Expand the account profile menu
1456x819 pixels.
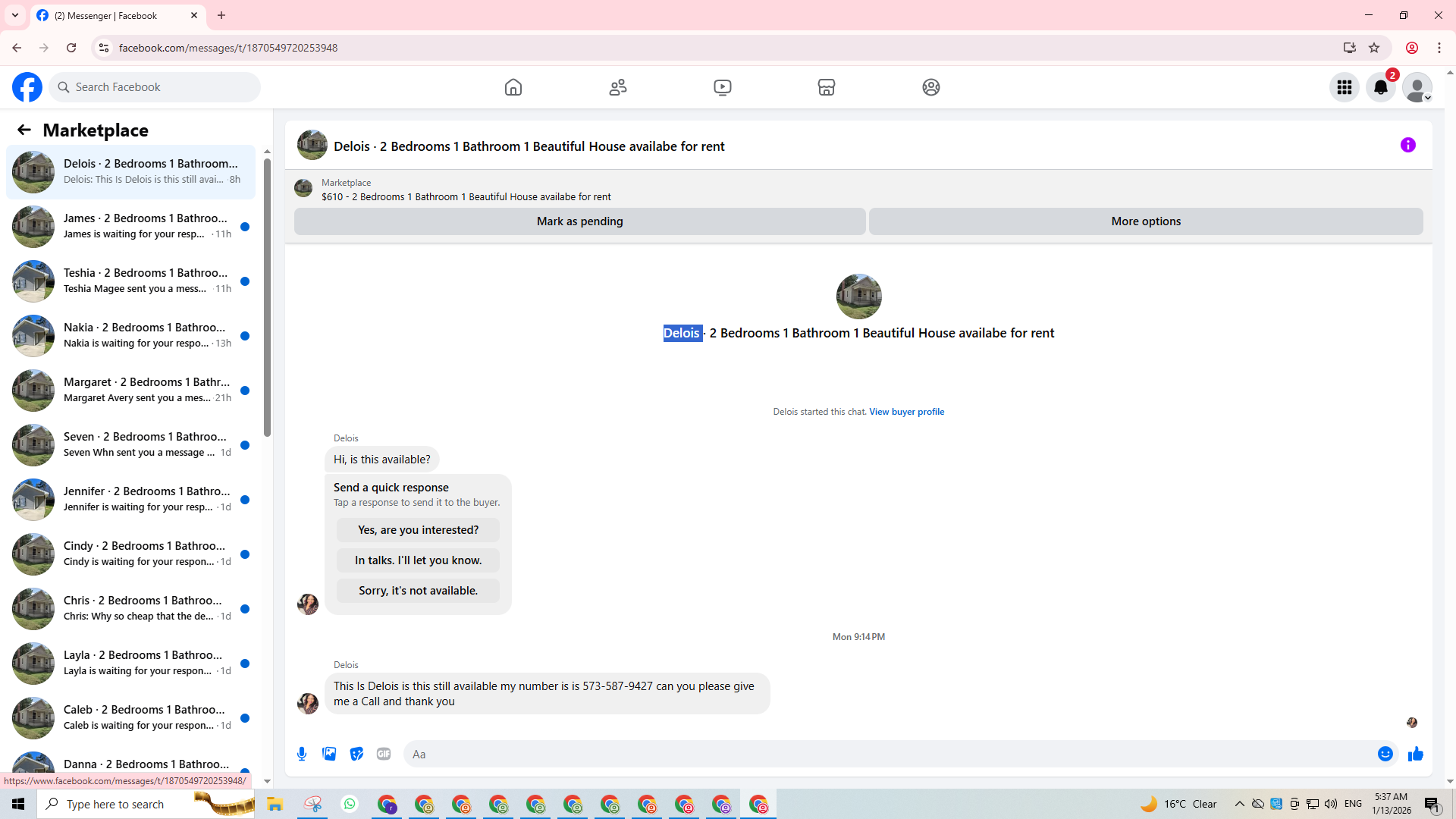(x=1417, y=87)
